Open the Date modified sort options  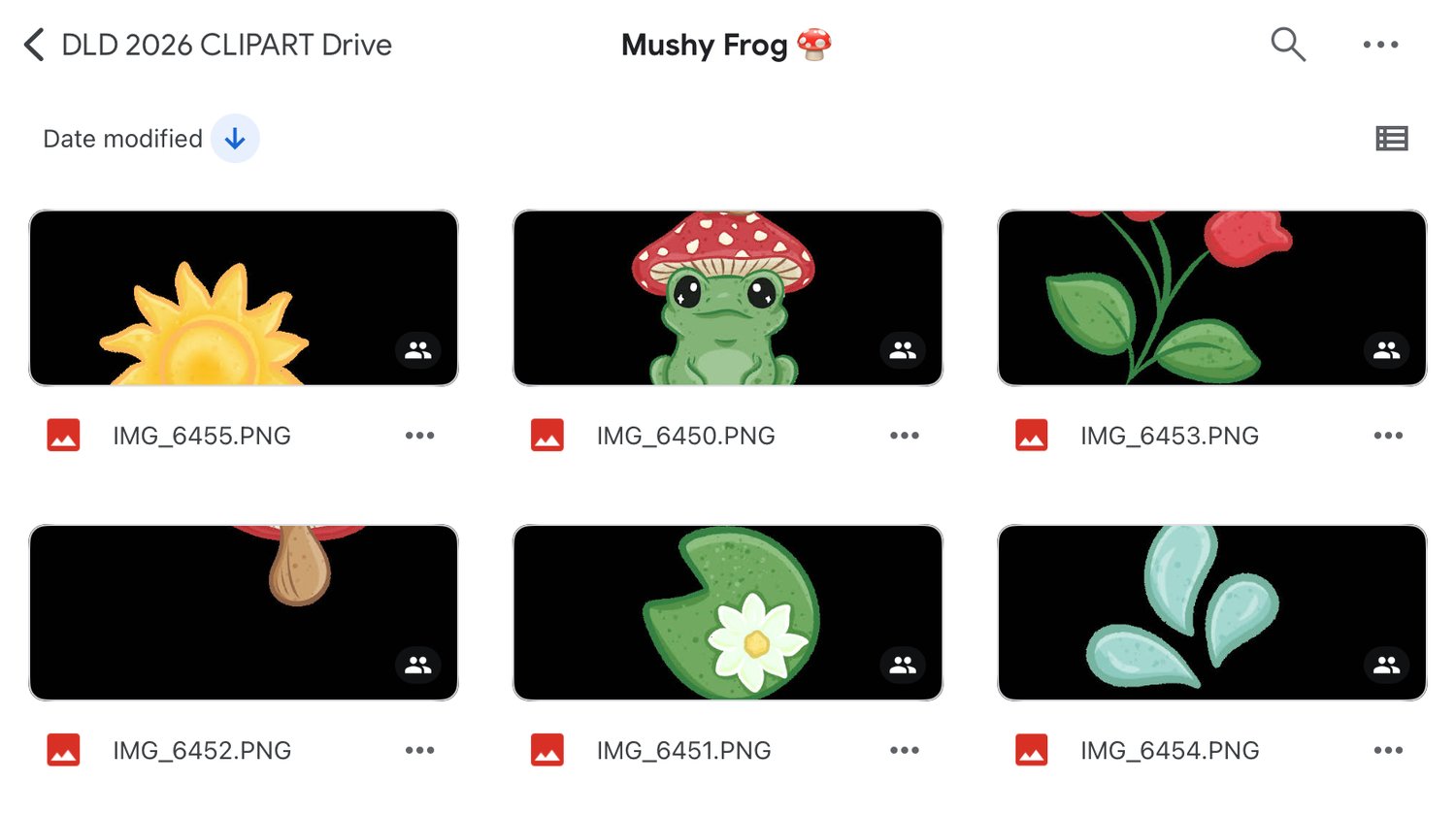[122, 139]
